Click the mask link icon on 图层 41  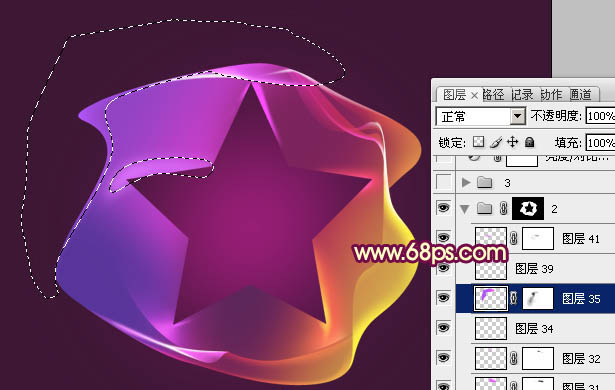coord(513,238)
